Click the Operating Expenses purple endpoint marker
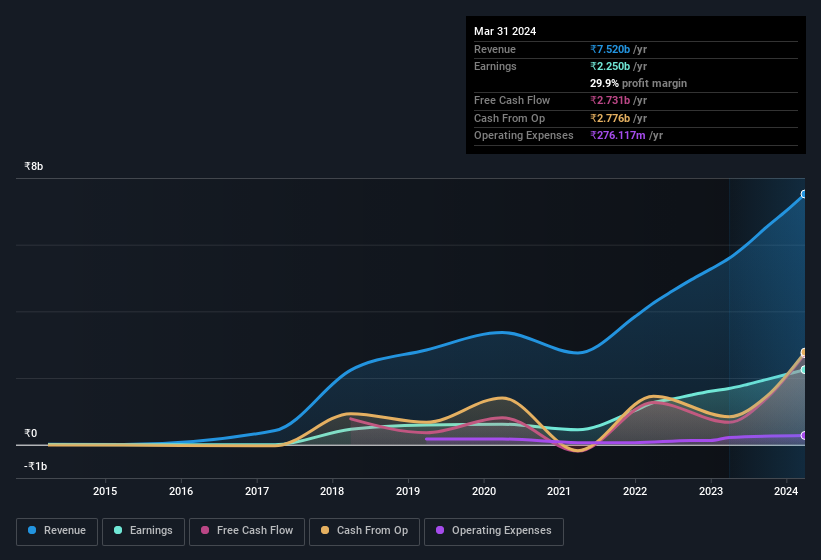Image resolution: width=821 pixels, height=560 pixels. [804, 435]
